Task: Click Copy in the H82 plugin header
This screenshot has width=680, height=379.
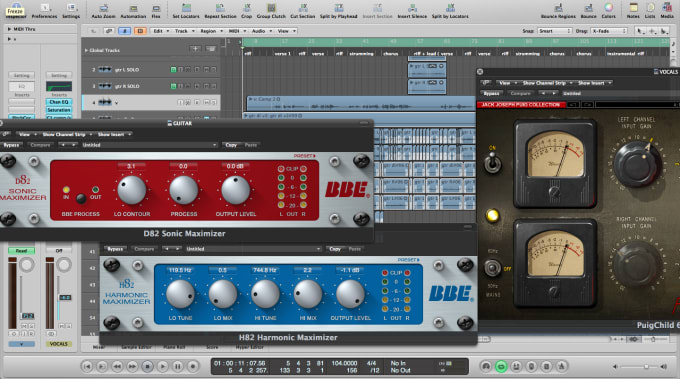Action: point(335,249)
